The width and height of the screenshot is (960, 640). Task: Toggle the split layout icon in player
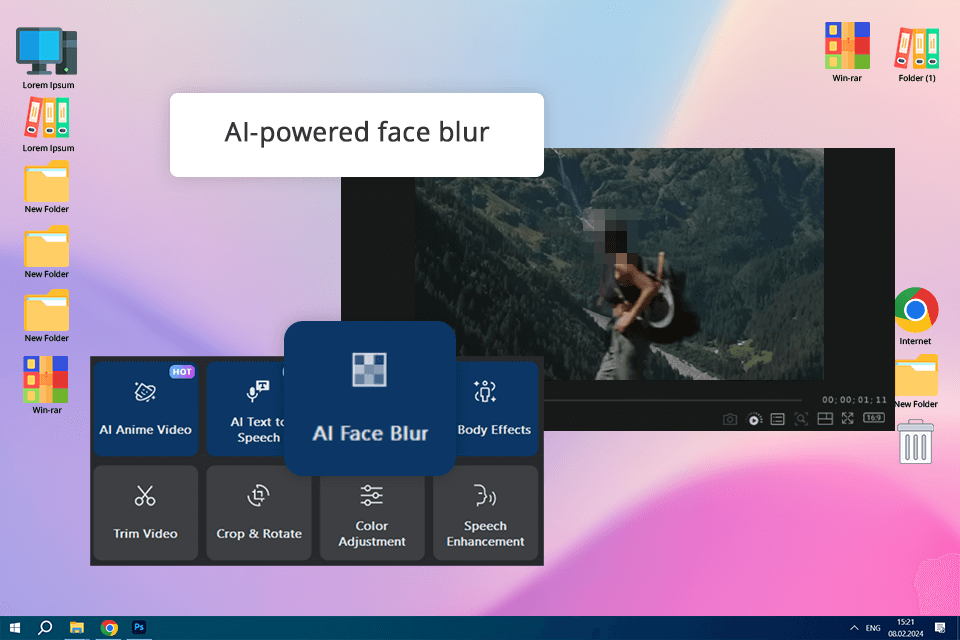pos(825,419)
